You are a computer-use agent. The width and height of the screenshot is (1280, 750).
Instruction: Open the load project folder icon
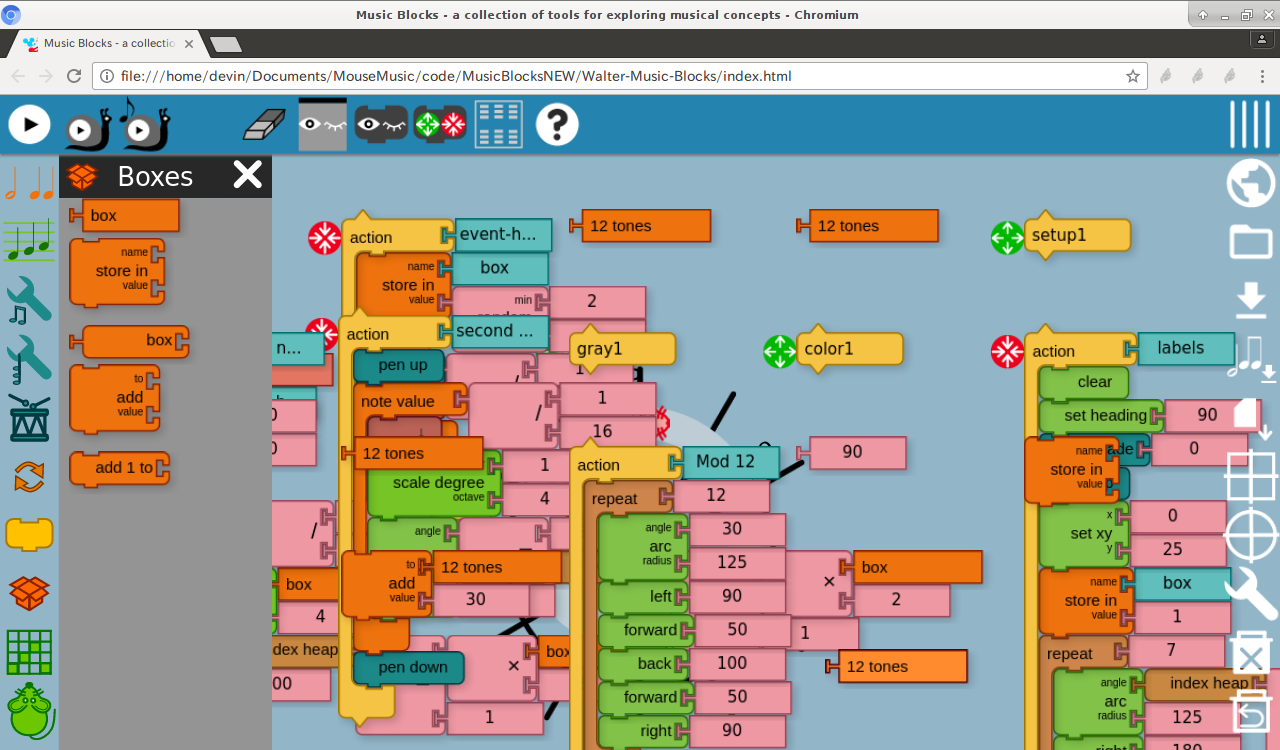pyautogui.click(x=1250, y=242)
